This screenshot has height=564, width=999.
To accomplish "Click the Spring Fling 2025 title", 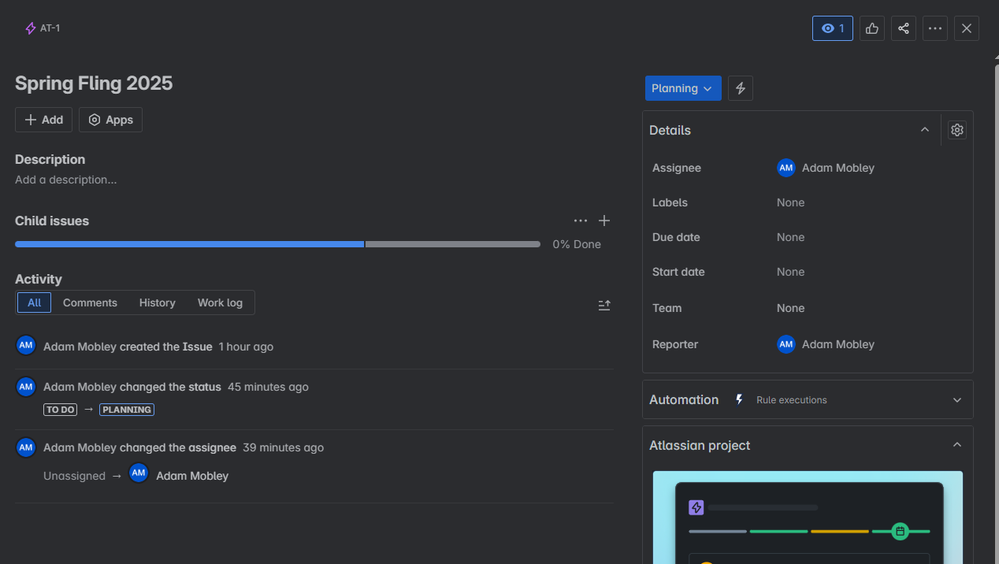I will (x=94, y=83).
